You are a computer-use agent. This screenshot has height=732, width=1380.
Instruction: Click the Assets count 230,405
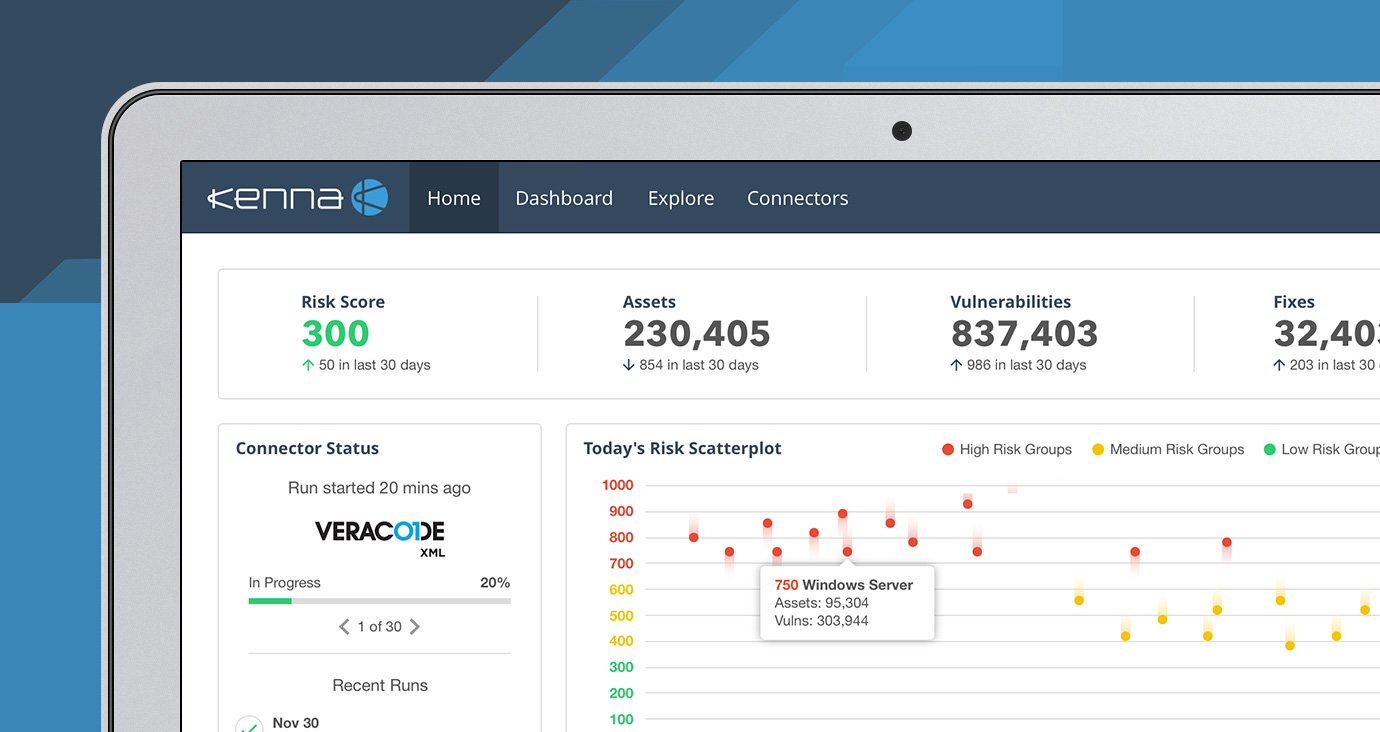tap(697, 333)
